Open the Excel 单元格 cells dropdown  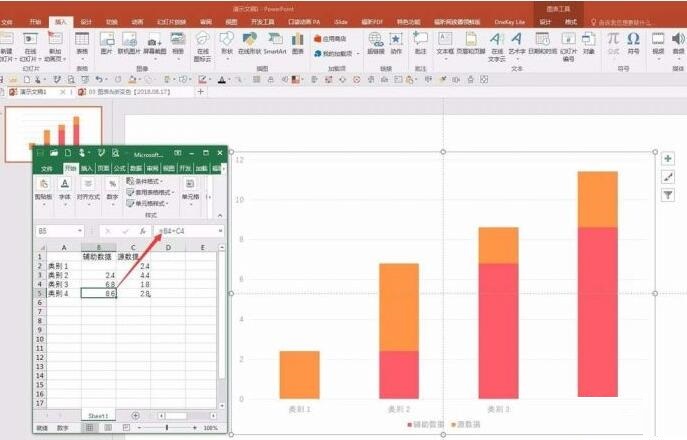190,192
